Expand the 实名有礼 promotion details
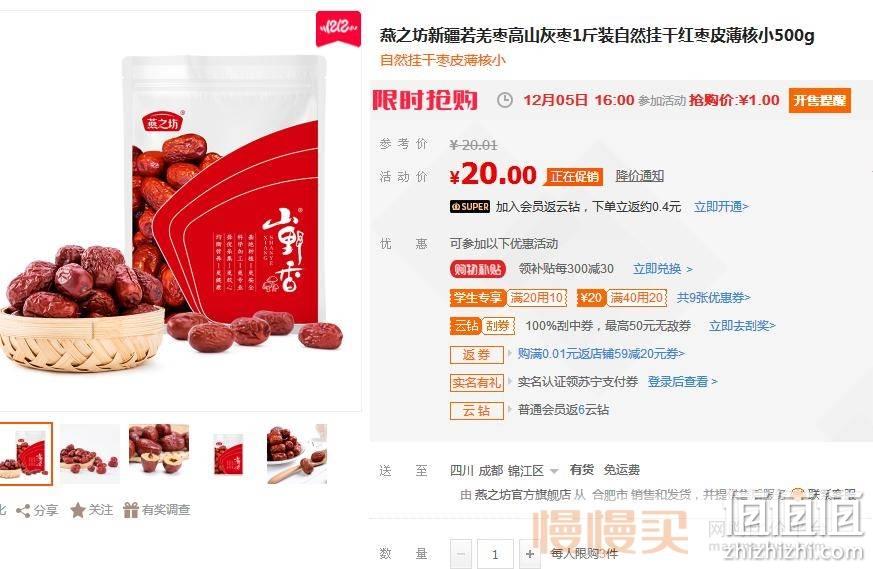873x569 pixels. pyautogui.click(x=509, y=382)
